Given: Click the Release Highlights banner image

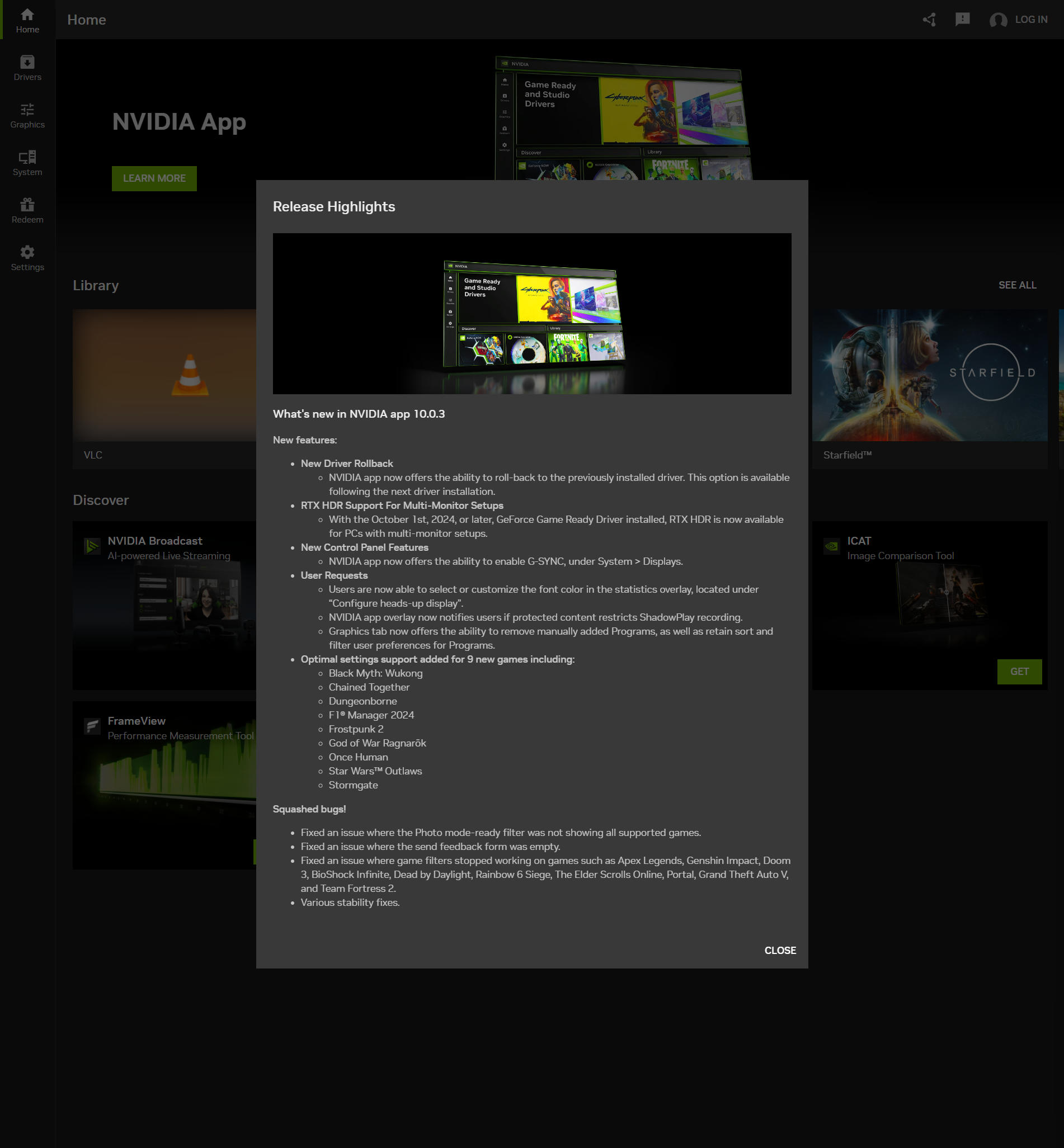Looking at the screenshot, I should coord(532,314).
